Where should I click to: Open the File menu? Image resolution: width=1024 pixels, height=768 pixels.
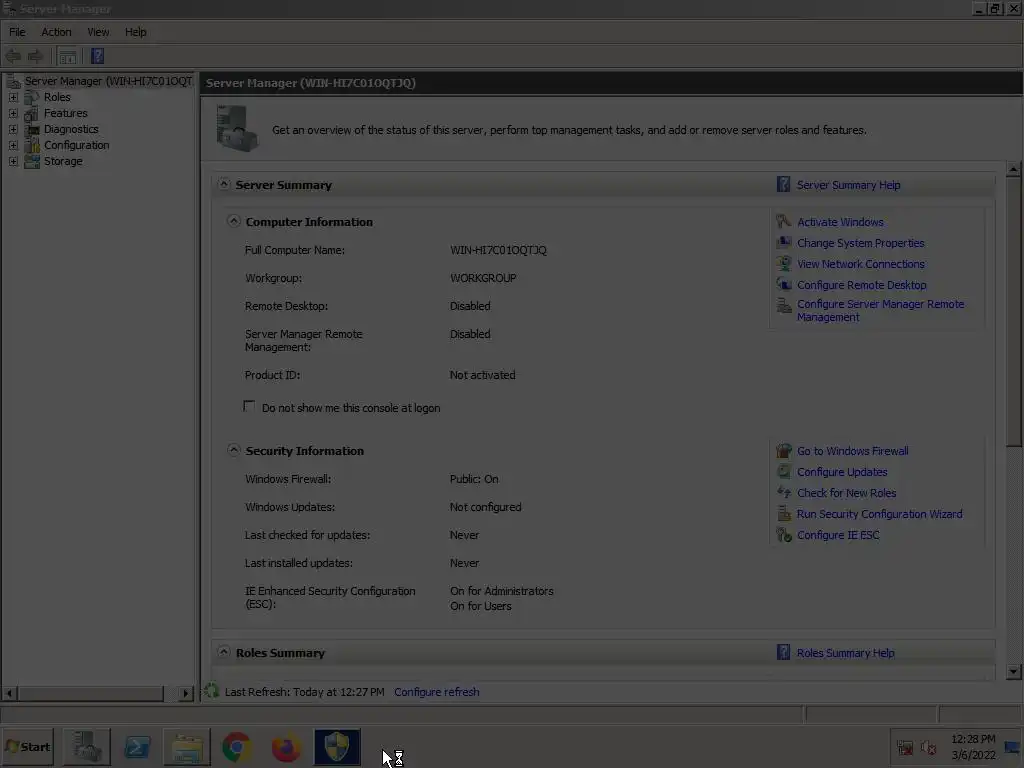pos(17,32)
